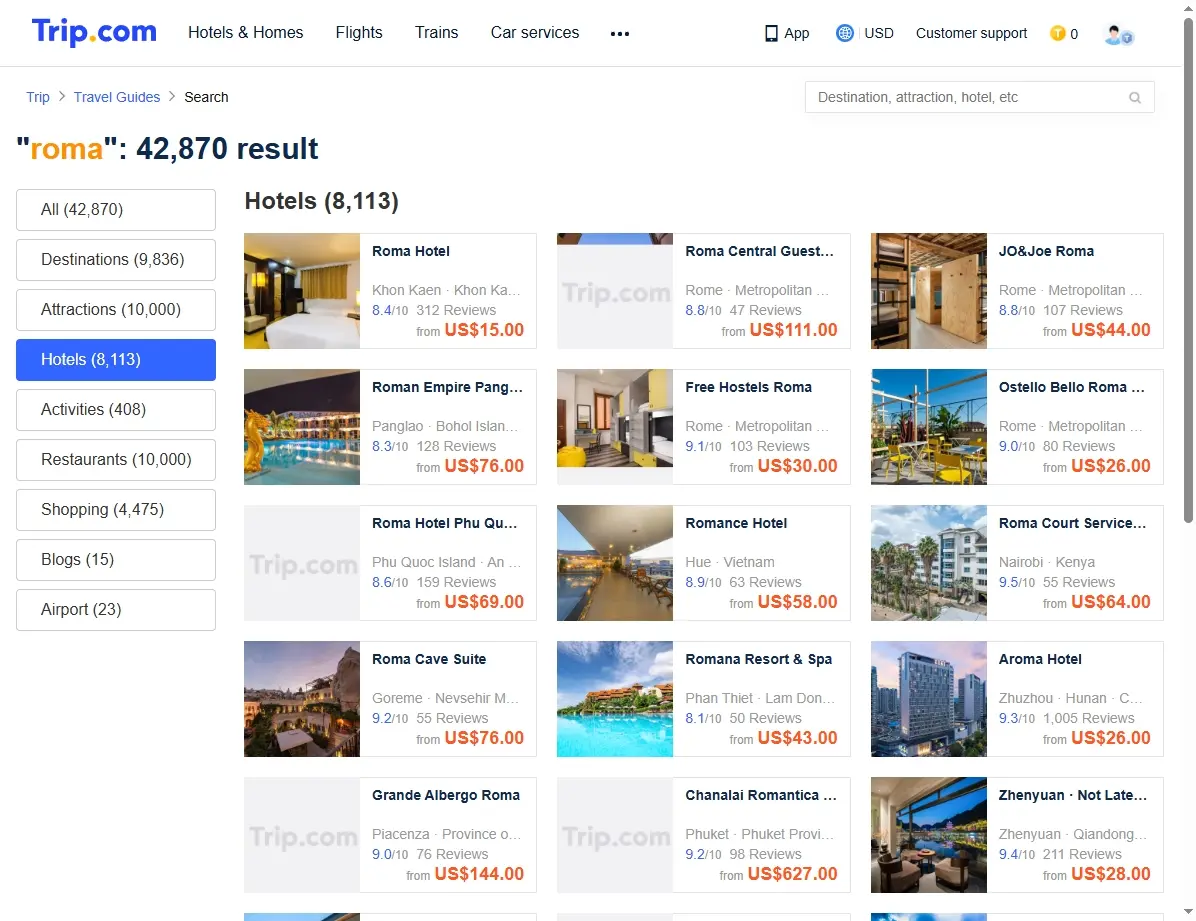The width and height of the screenshot is (1196, 921).
Task: Change the USD currency setting
Action: click(x=879, y=33)
